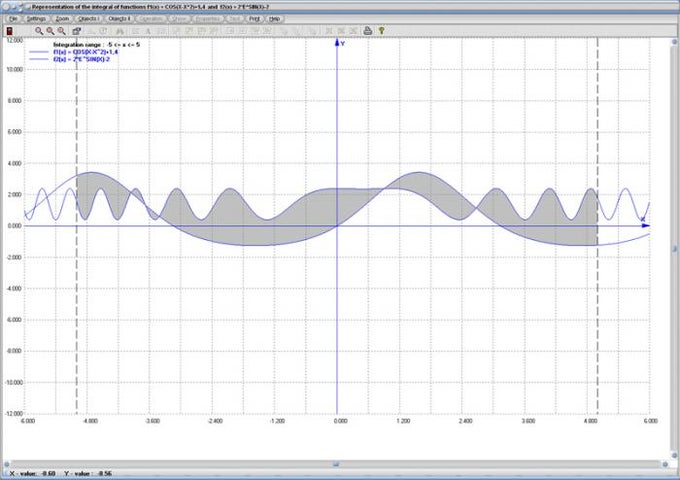Click the first magnifier zoom icon
The height and width of the screenshot is (480, 680).
tap(39, 31)
